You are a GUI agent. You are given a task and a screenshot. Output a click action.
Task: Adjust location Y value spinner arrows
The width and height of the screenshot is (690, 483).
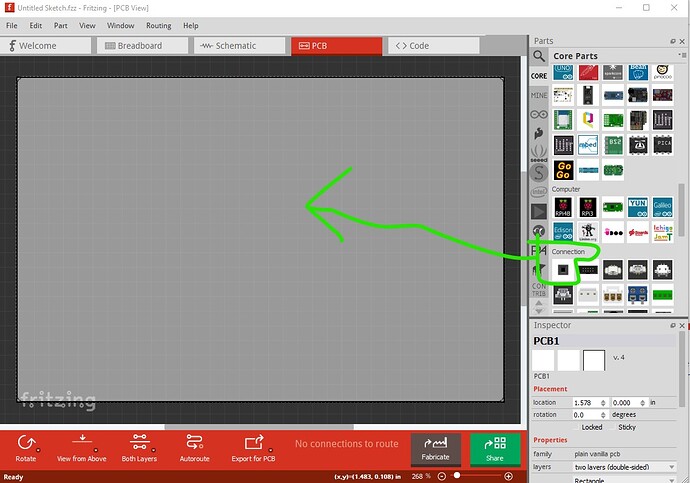tap(642, 402)
